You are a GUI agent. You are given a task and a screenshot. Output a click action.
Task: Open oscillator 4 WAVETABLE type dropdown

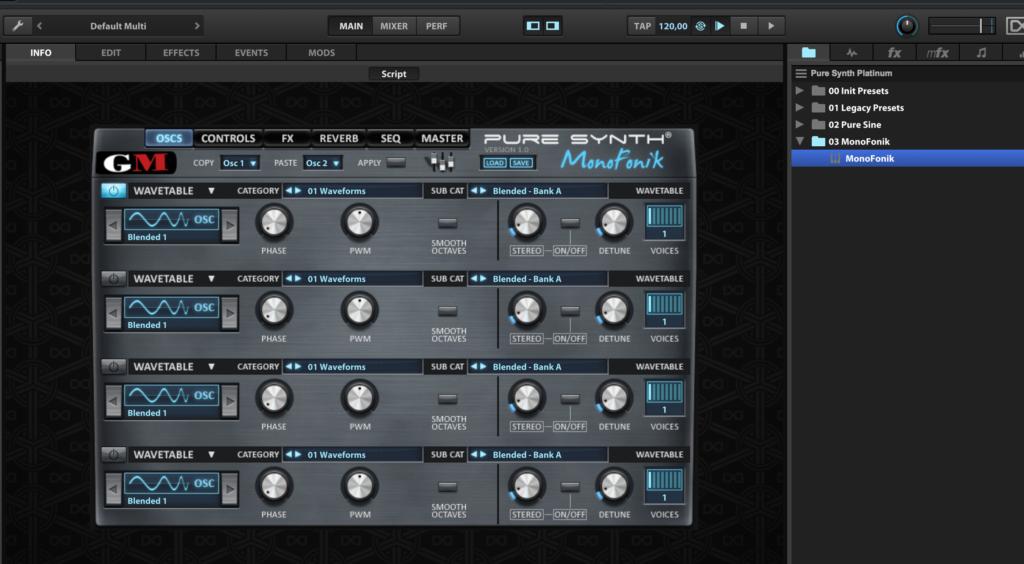click(174, 455)
